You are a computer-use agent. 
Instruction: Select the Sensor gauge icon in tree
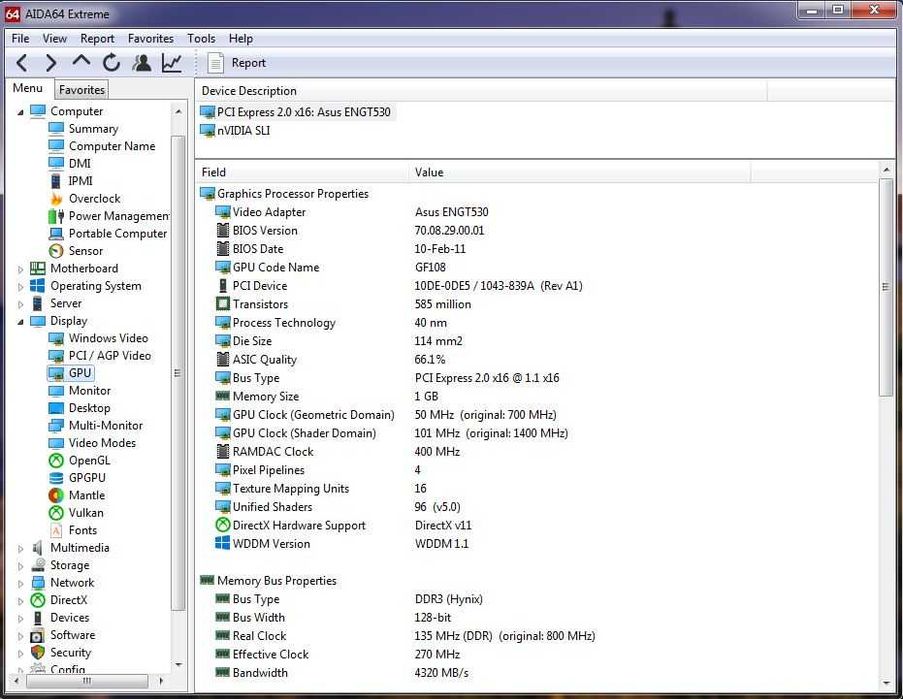pos(56,251)
